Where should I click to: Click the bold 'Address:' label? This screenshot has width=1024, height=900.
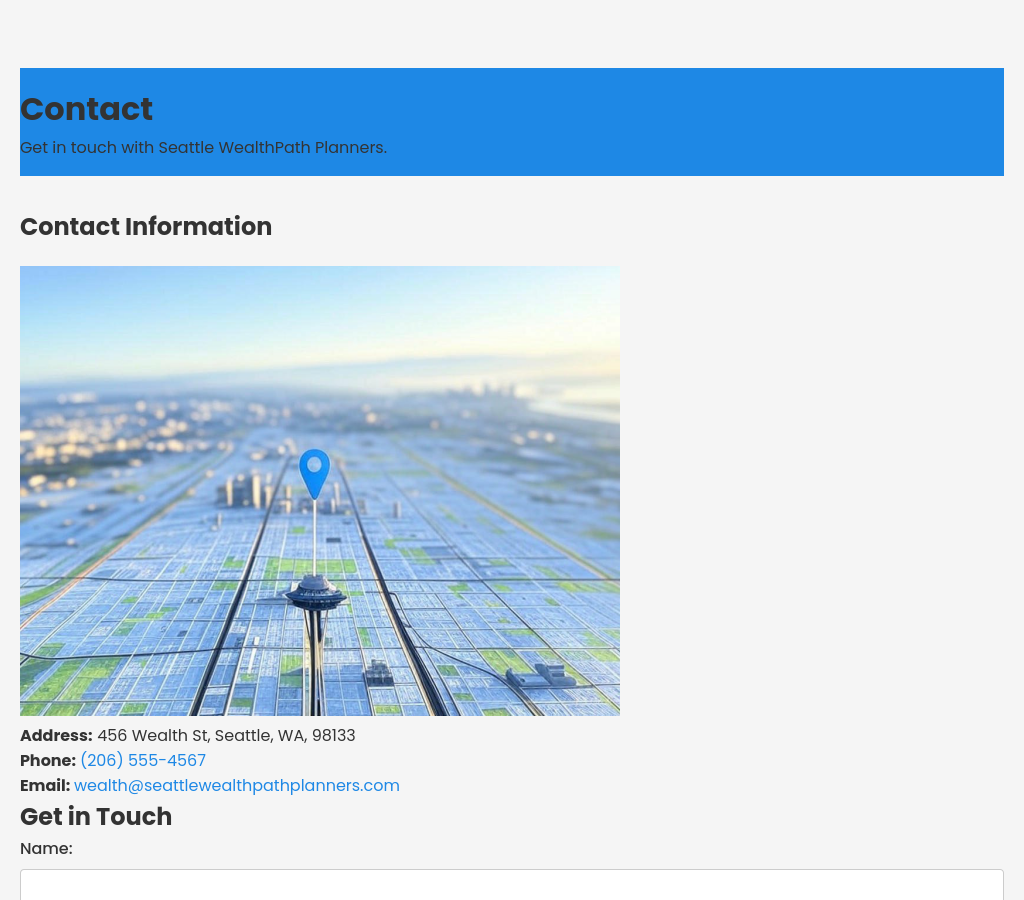pyautogui.click(x=56, y=736)
